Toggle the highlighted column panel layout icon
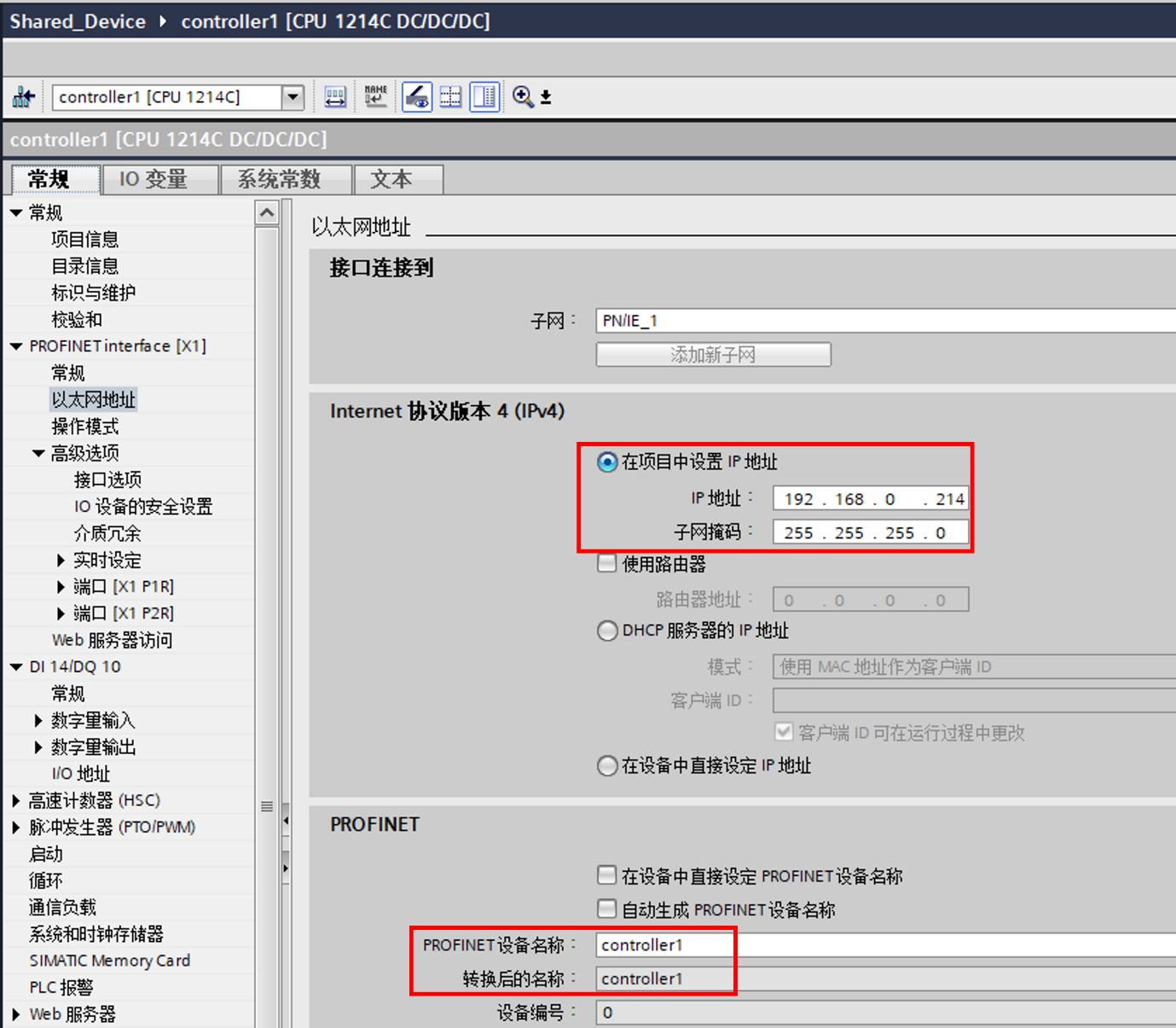 tap(484, 96)
